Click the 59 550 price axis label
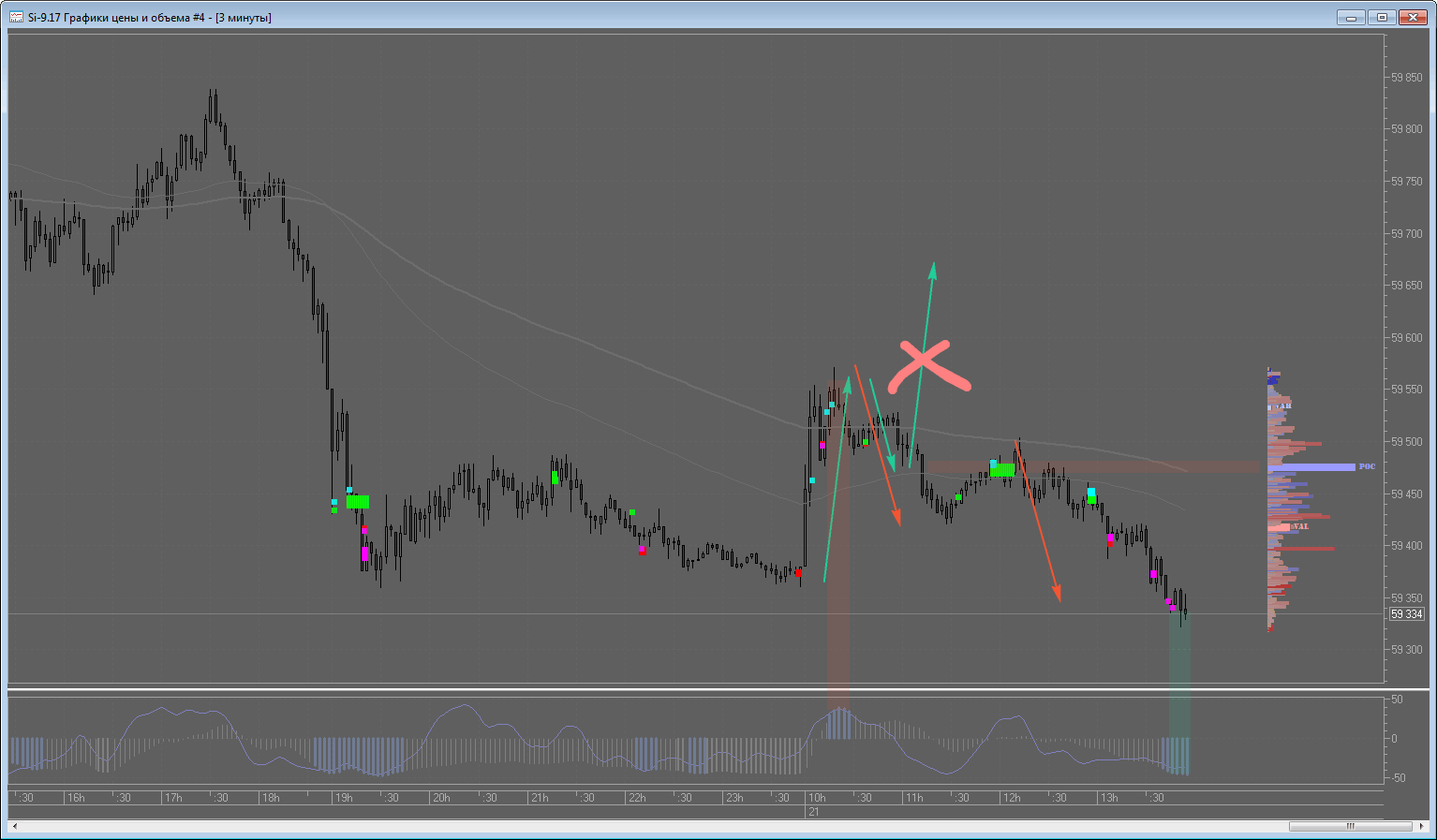 1407,390
